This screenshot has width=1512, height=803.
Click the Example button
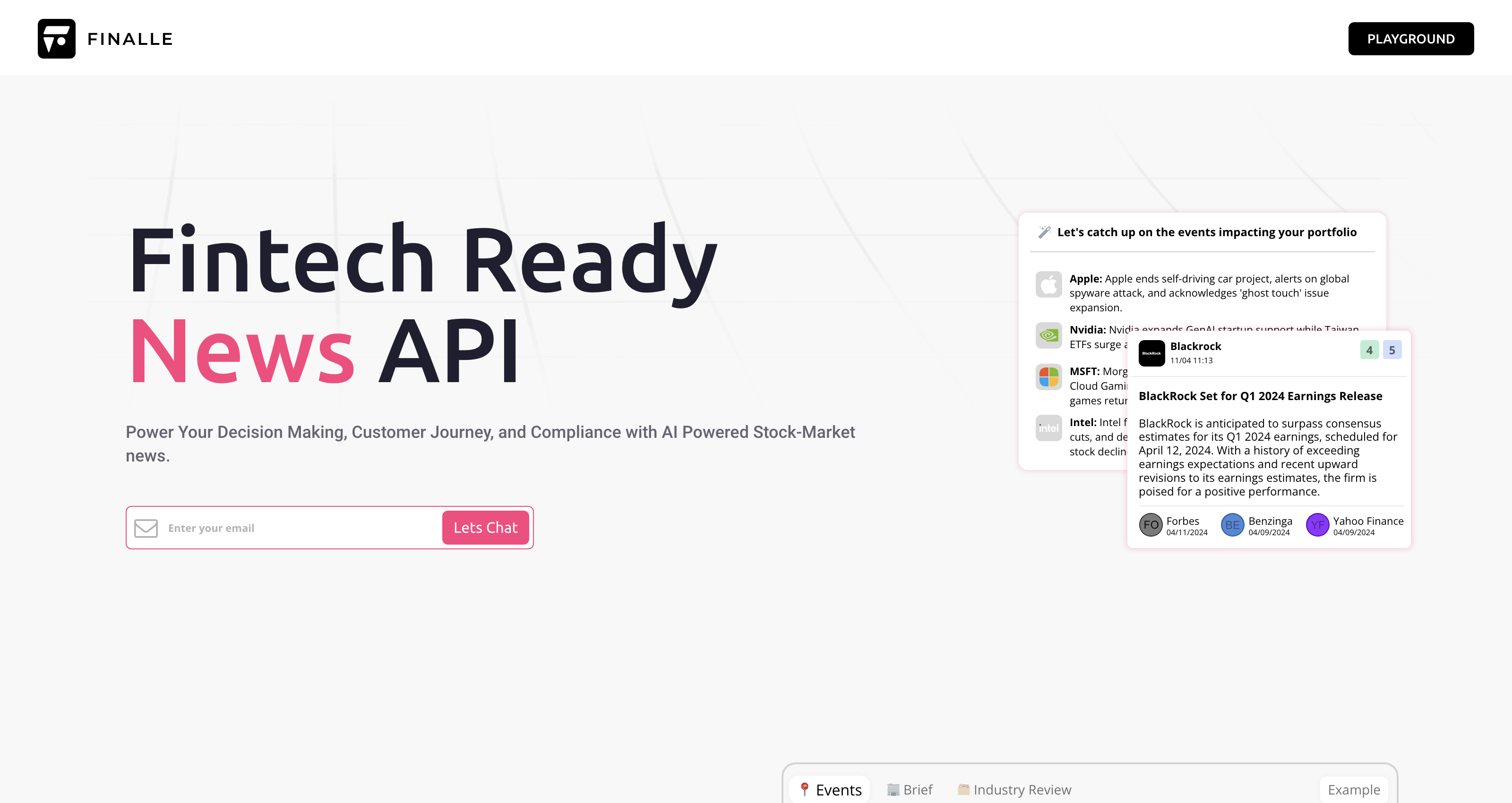pyautogui.click(x=1354, y=789)
